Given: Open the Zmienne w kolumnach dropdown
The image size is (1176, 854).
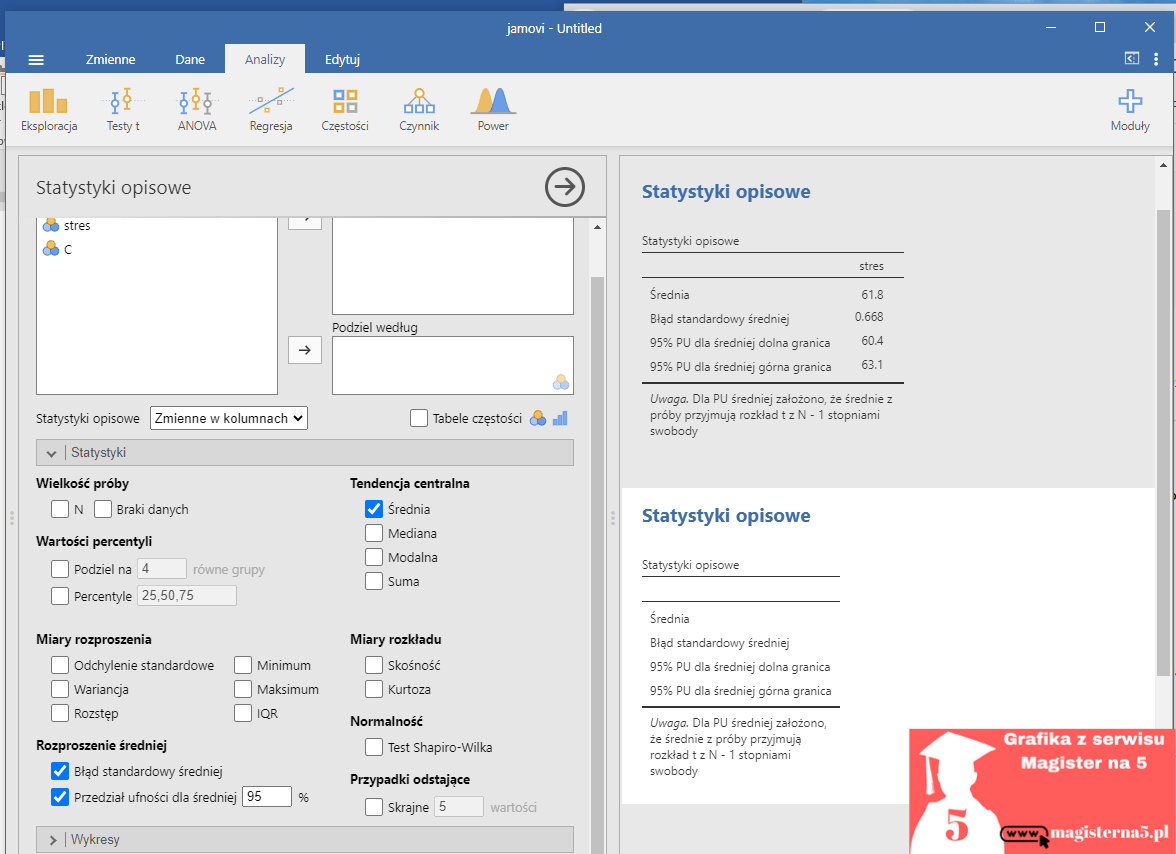Looking at the screenshot, I should (229, 418).
